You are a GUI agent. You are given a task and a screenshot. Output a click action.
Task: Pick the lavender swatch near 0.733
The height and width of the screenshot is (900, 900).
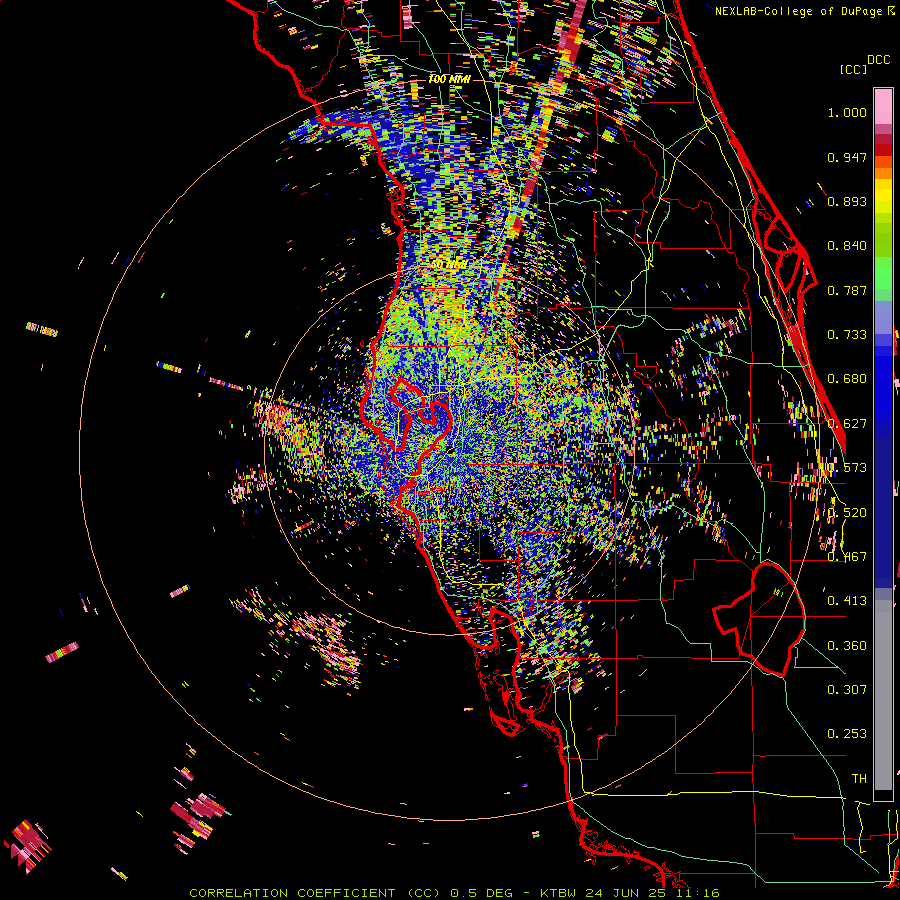pos(883,317)
